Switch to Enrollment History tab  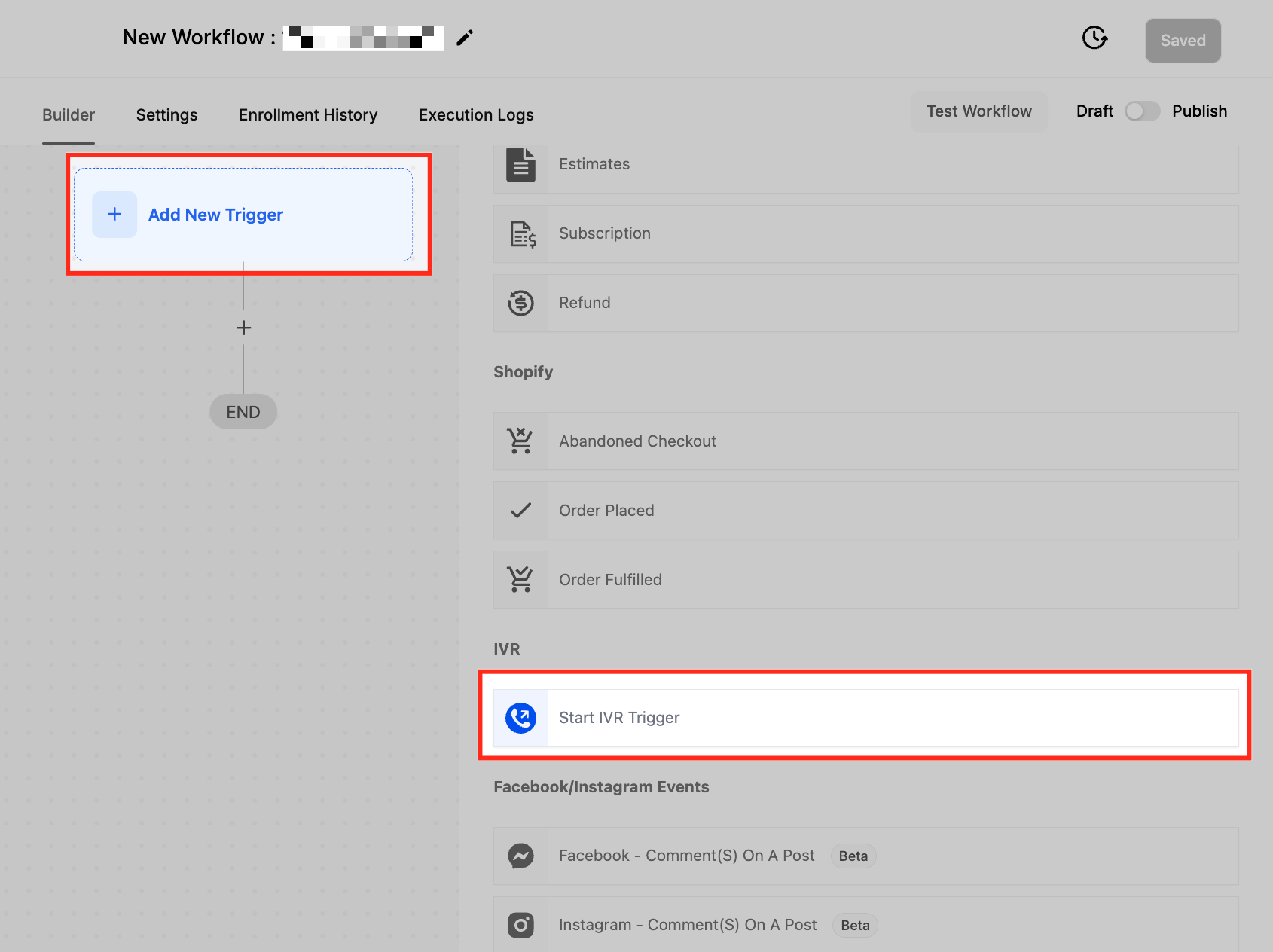(x=308, y=115)
